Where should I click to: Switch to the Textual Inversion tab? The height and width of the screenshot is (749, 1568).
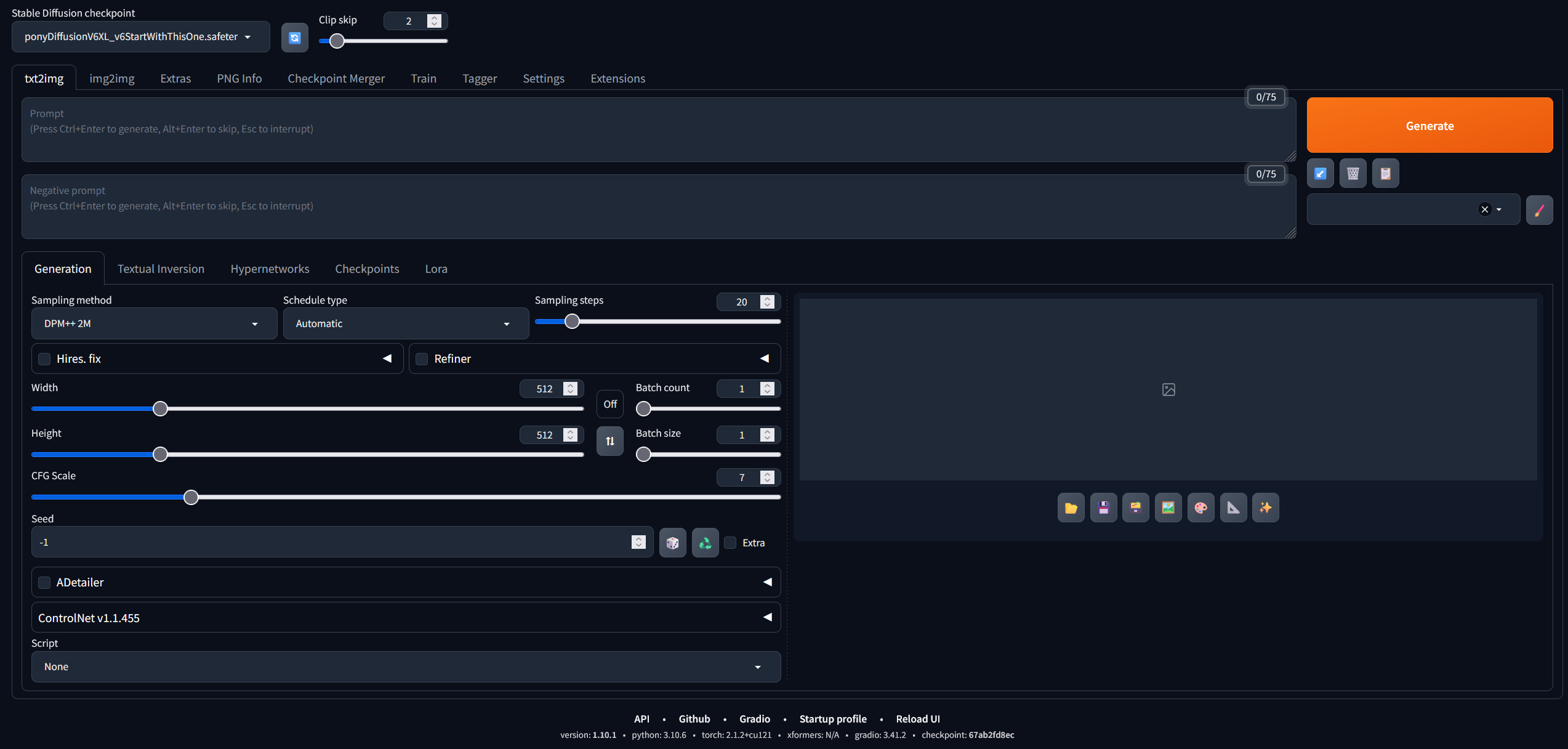161,269
